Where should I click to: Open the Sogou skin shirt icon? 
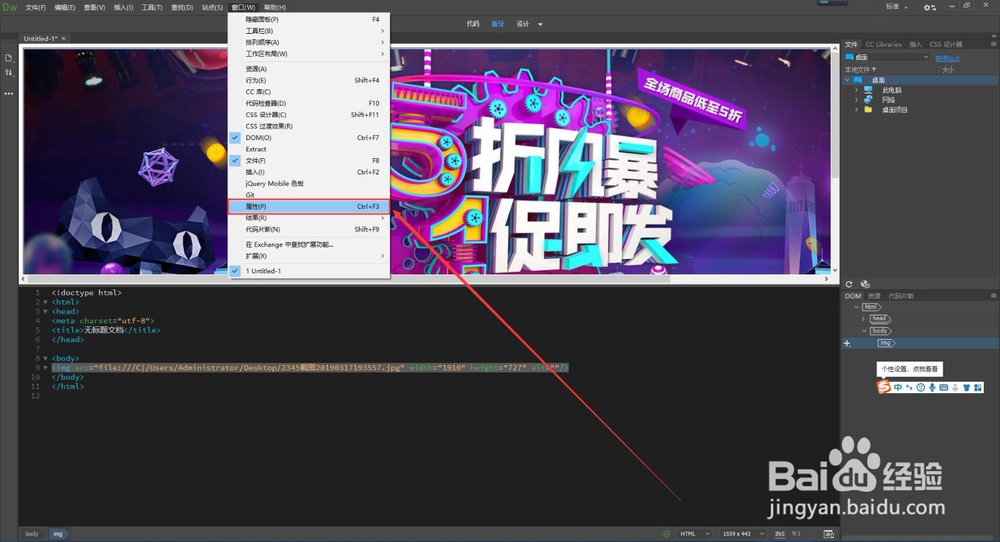(x=966, y=387)
